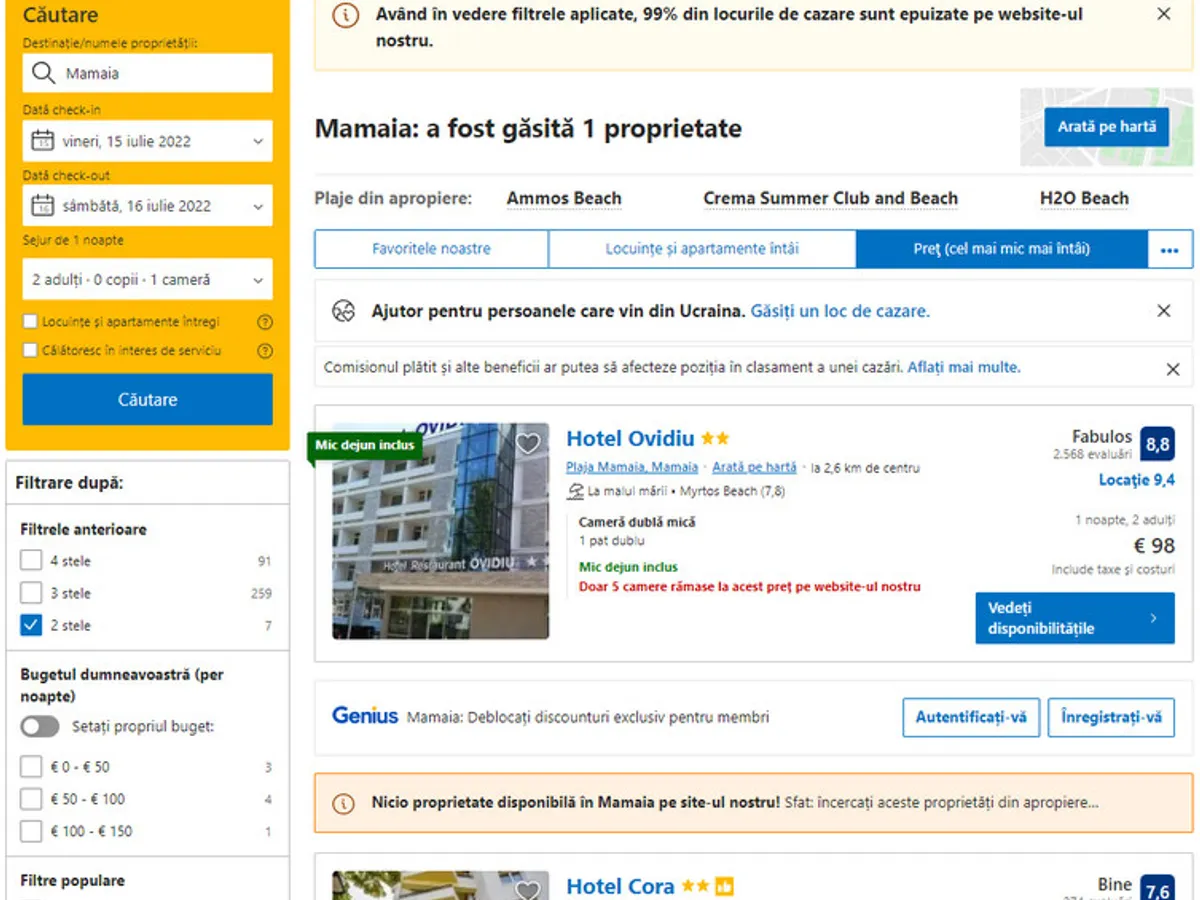Tick the € 50 - € 100 budget box

pyautogui.click(x=31, y=799)
